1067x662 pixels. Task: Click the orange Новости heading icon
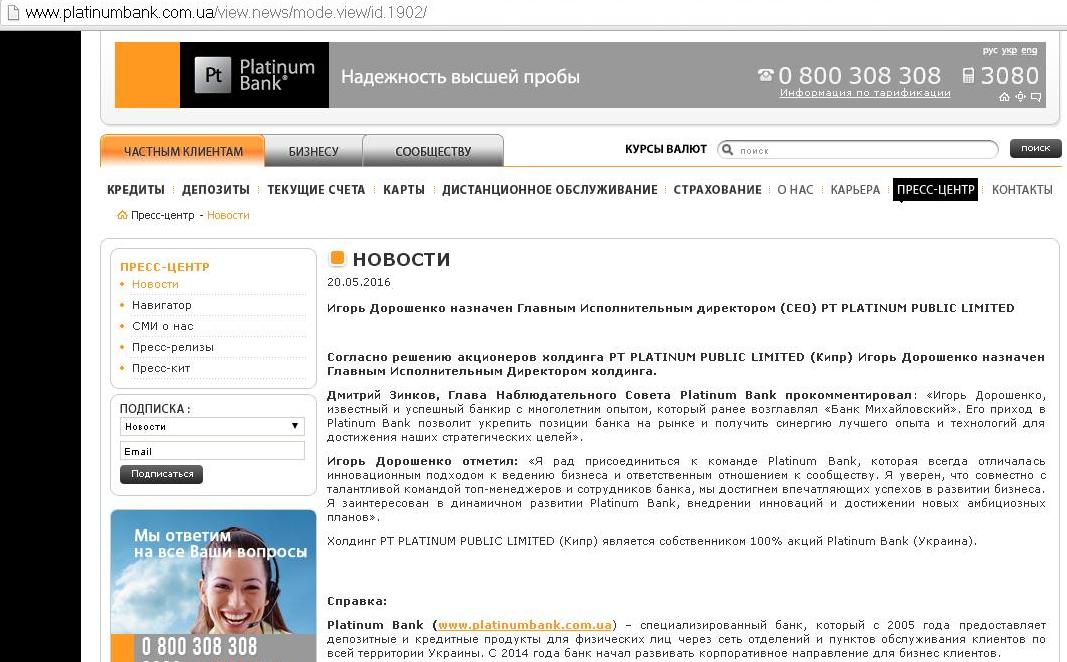pos(337,259)
